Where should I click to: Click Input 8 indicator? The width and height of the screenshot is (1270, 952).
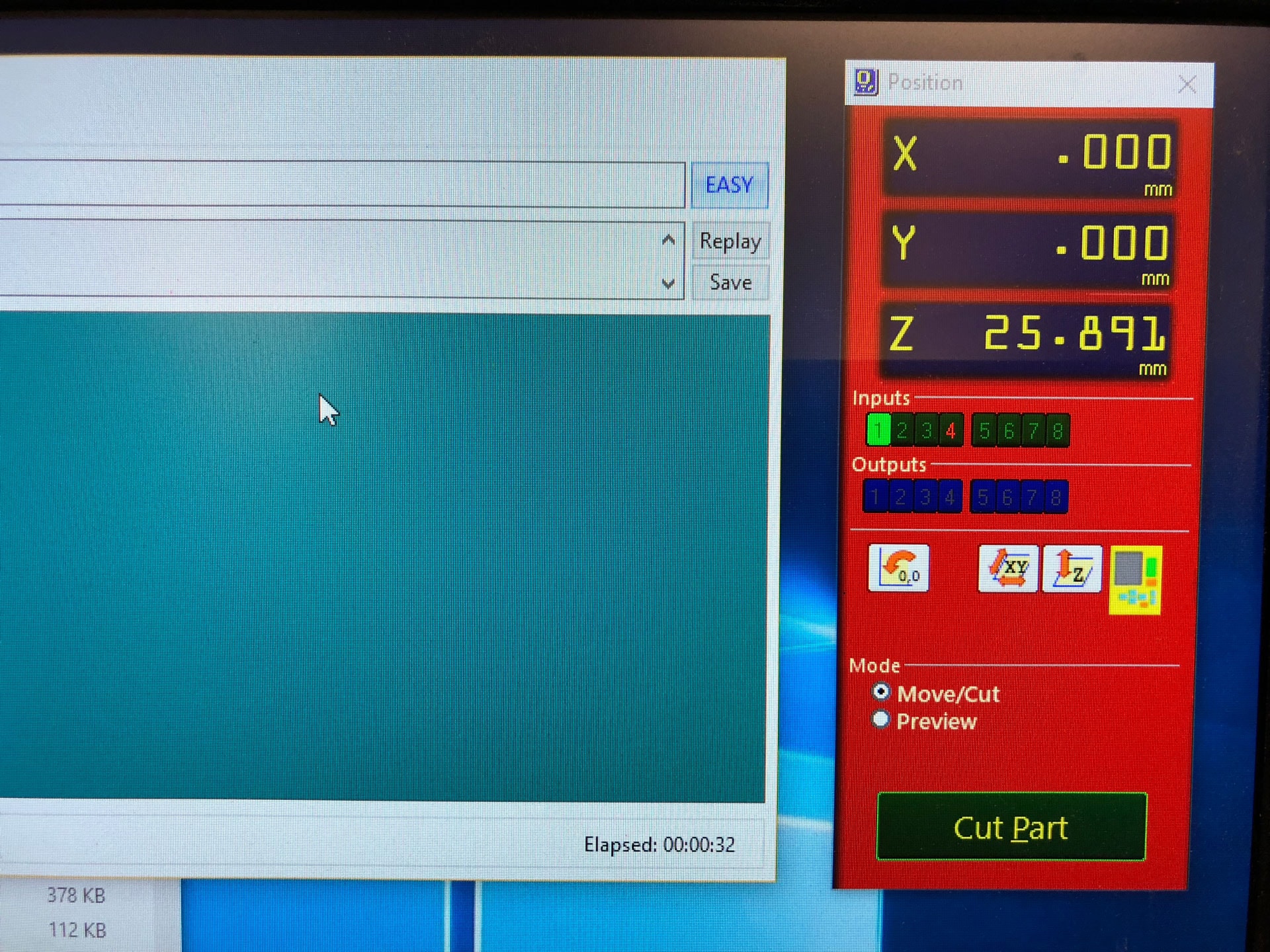pos(1057,431)
